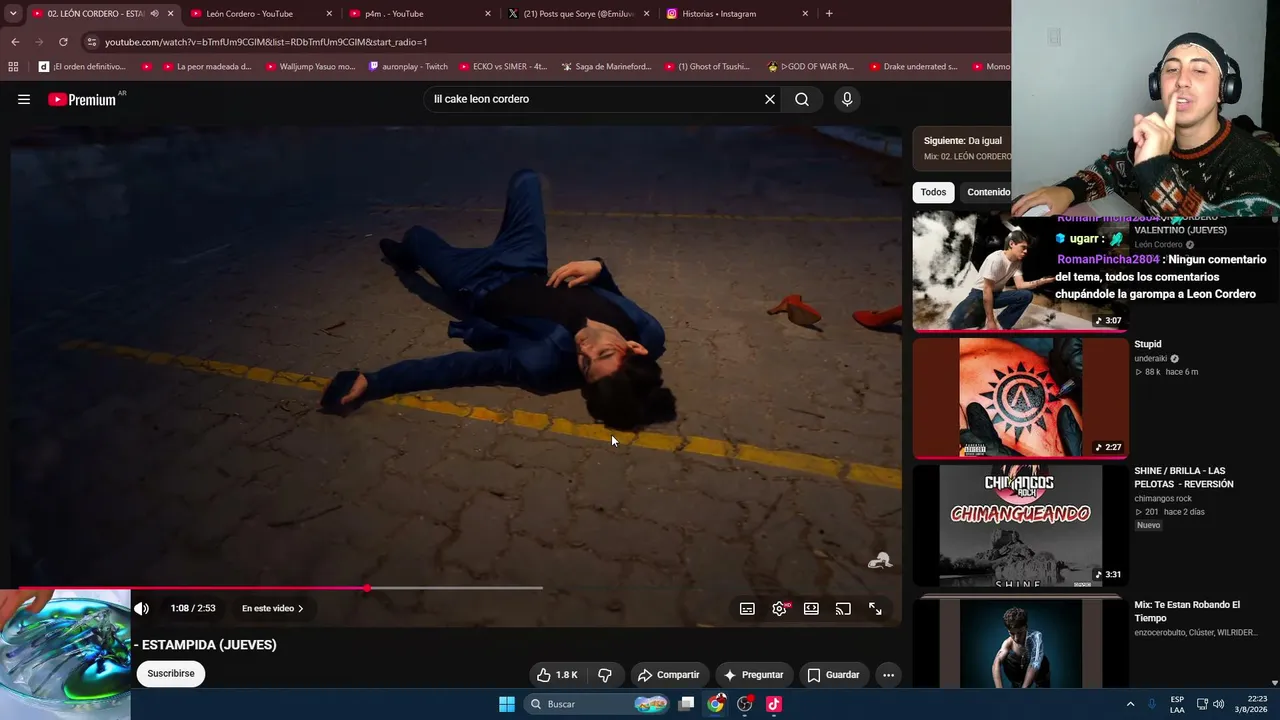Screen dimensions: 1280x720
Task: Clear the YouTube search query
Action: [770, 99]
